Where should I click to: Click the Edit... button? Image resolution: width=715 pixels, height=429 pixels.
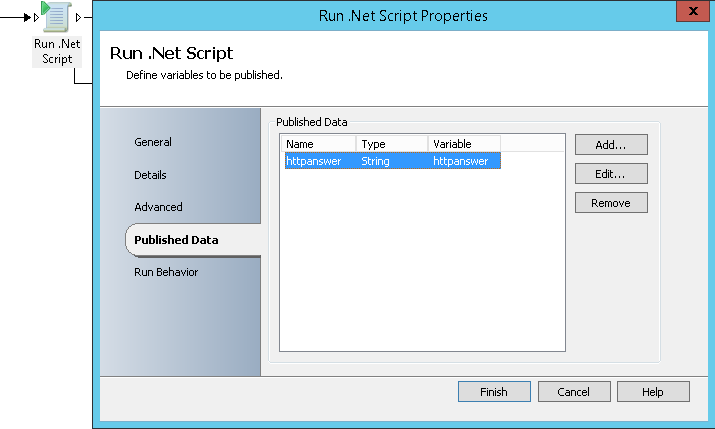(x=611, y=174)
